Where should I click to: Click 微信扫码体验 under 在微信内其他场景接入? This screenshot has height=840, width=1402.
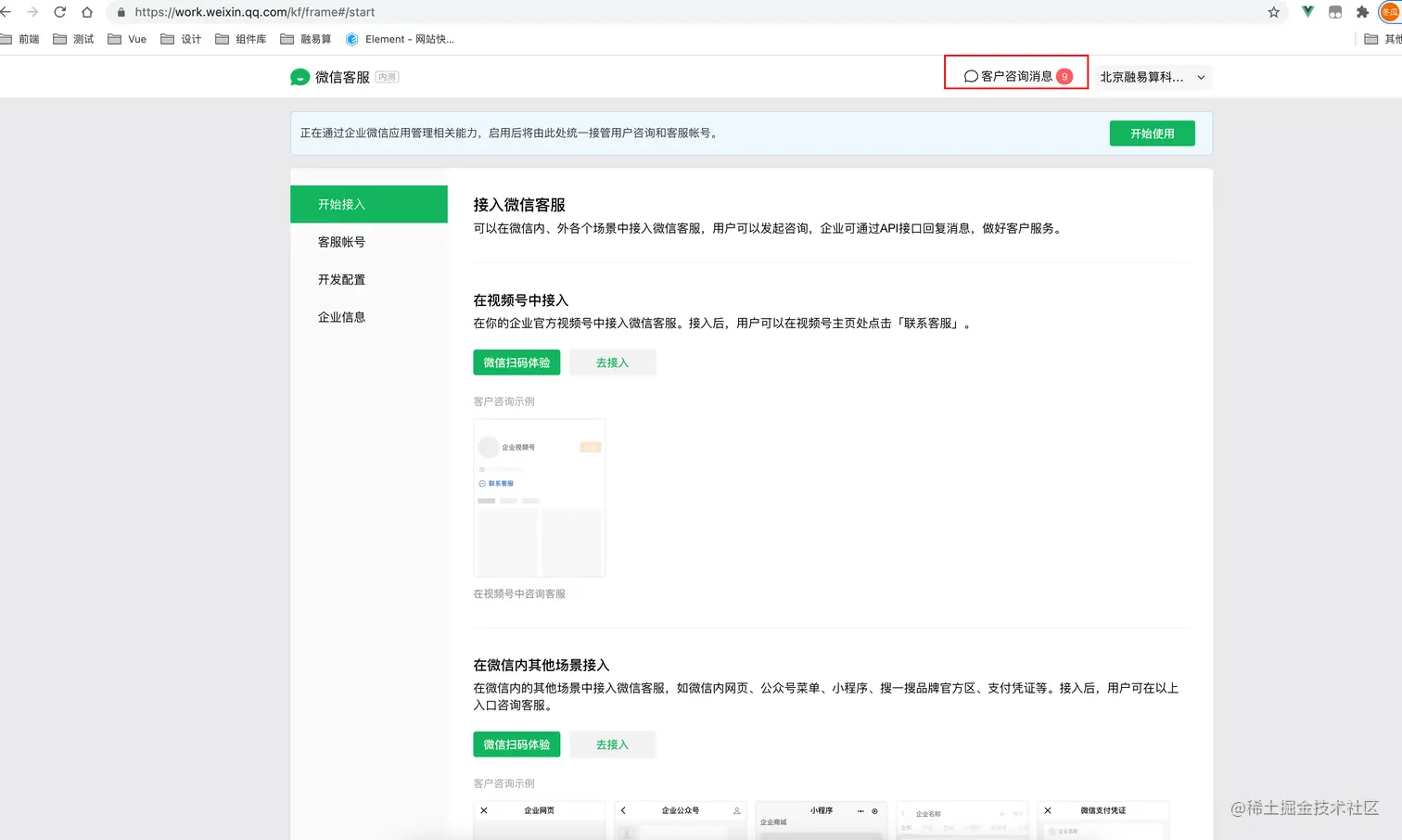(516, 745)
